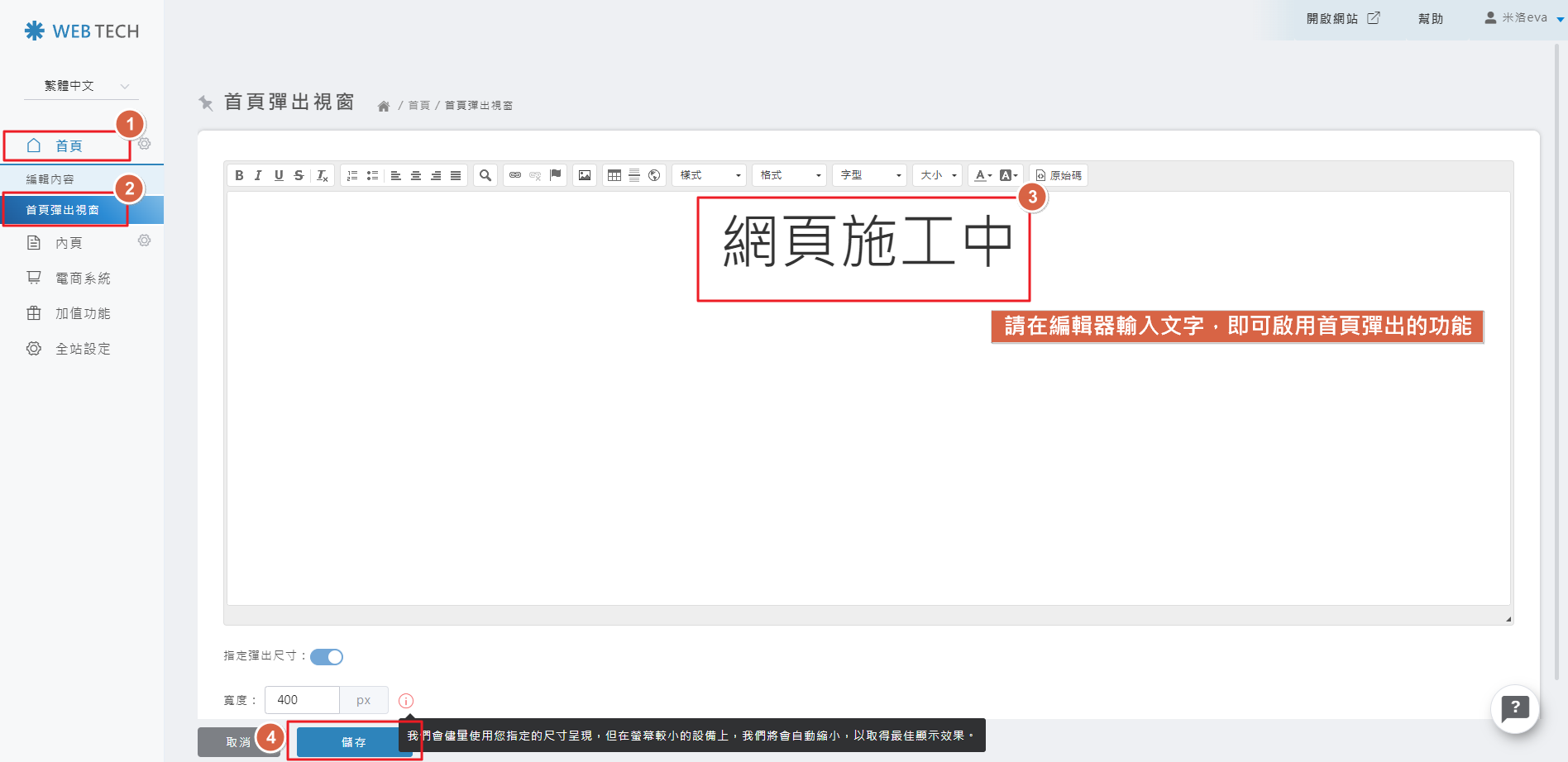1568x762 pixels.
Task: Open the 繁體中文 language selector
Action: pos(81,86)
